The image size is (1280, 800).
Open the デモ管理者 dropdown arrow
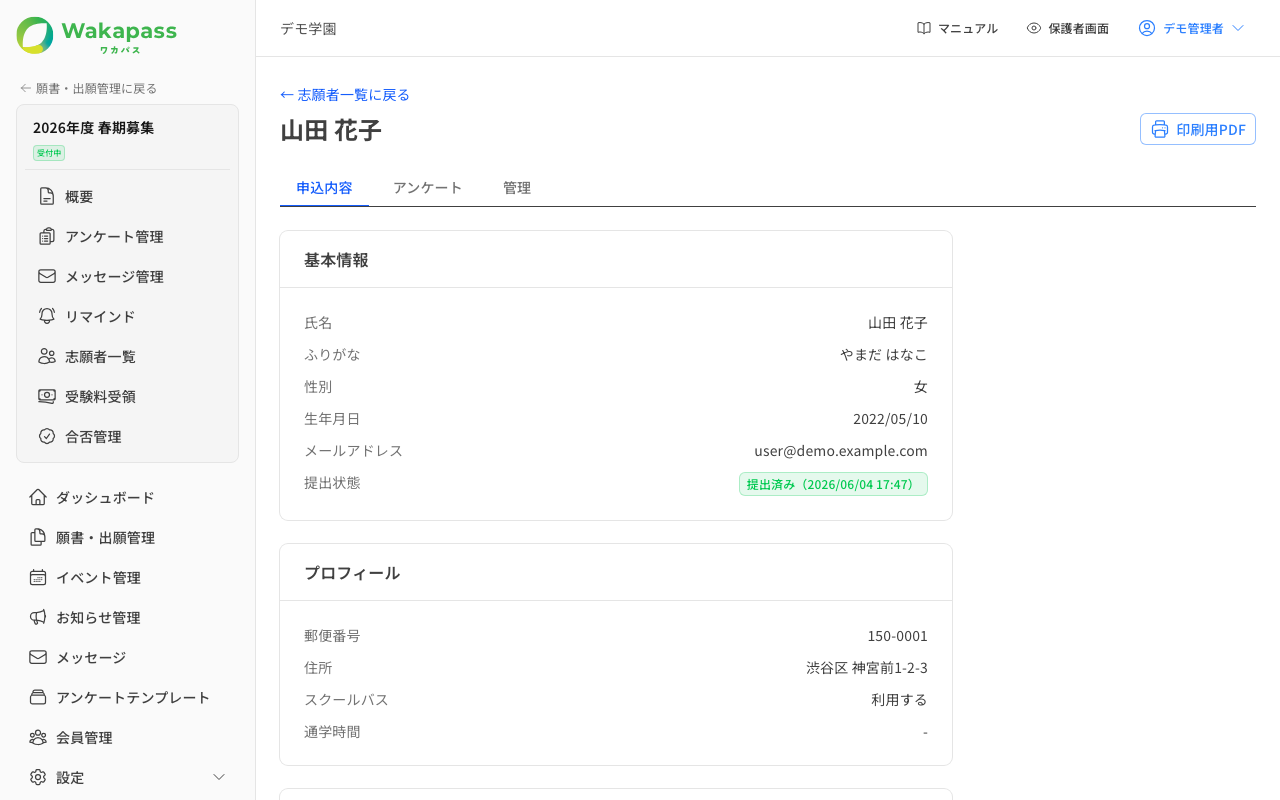click(x=1238, y=28)
